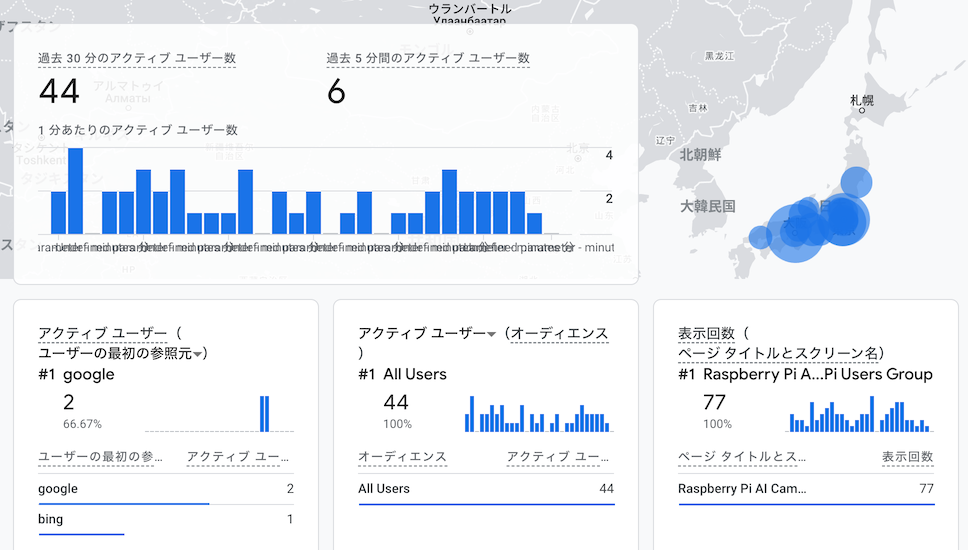The height and width of the screenshot is (550, 968).
Task: Click the google sparkline chart bars
Action: pos(265,414)
